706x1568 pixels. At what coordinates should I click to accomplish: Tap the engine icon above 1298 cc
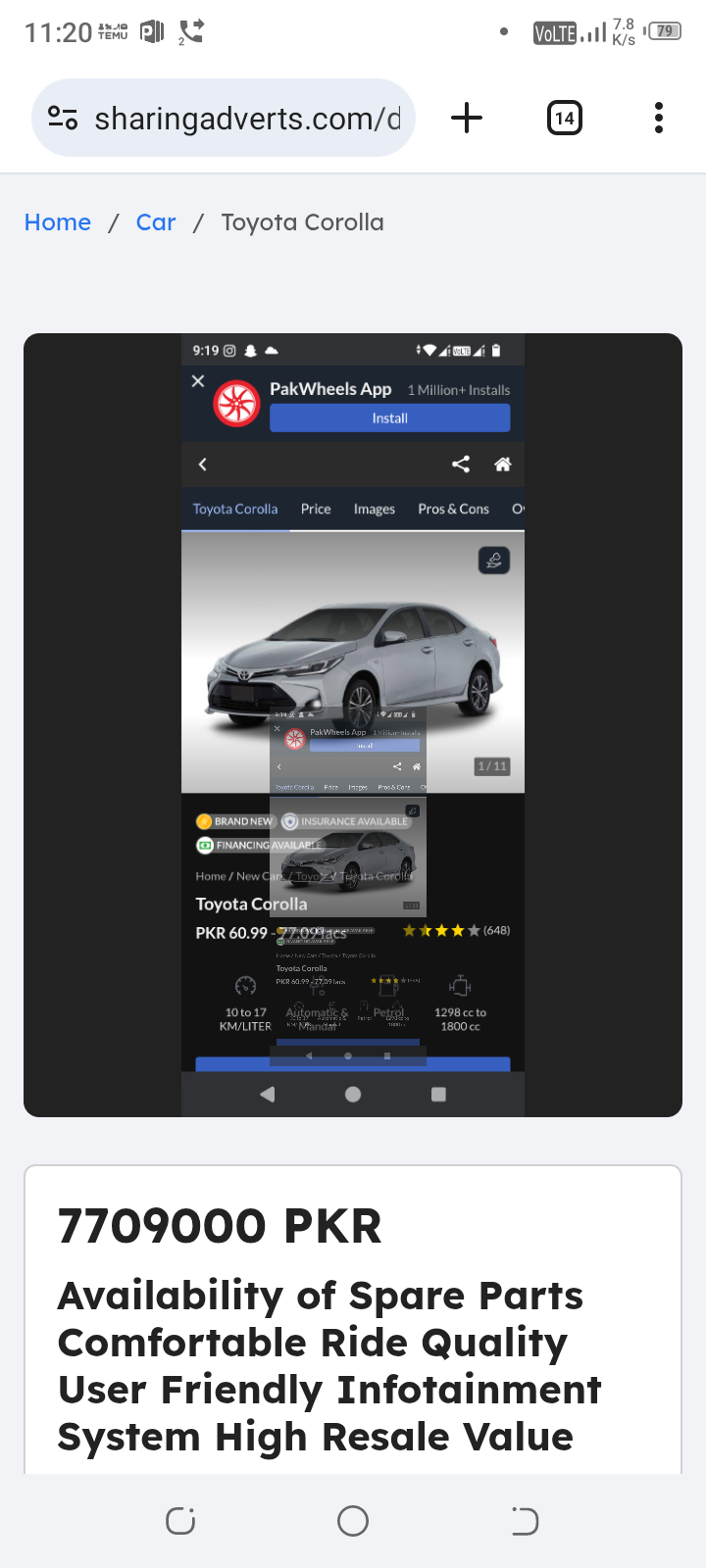(460, 986)
